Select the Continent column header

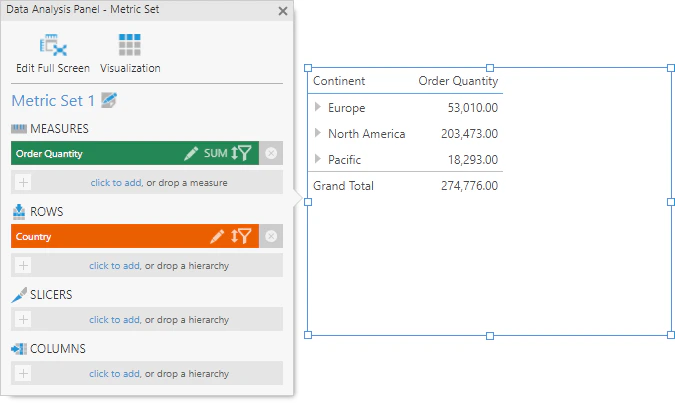[x=339, y=81]
